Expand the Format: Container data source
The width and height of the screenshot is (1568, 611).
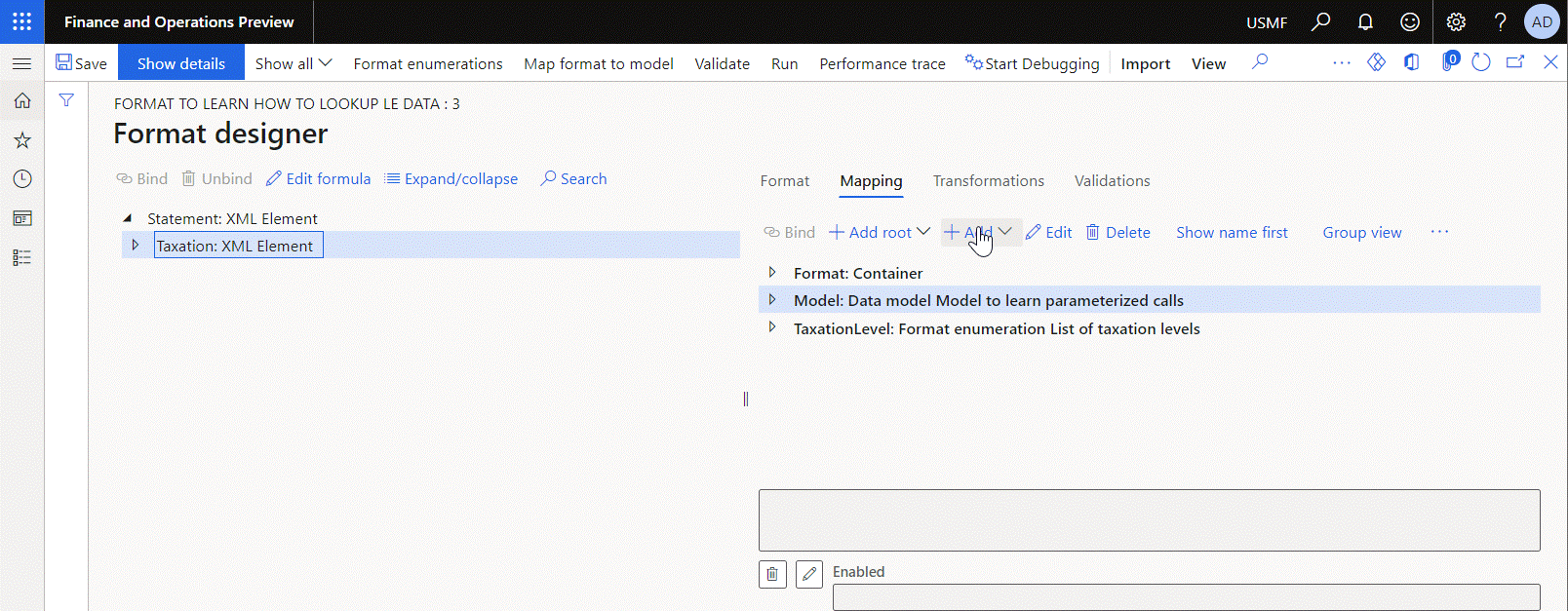(772, 272)
